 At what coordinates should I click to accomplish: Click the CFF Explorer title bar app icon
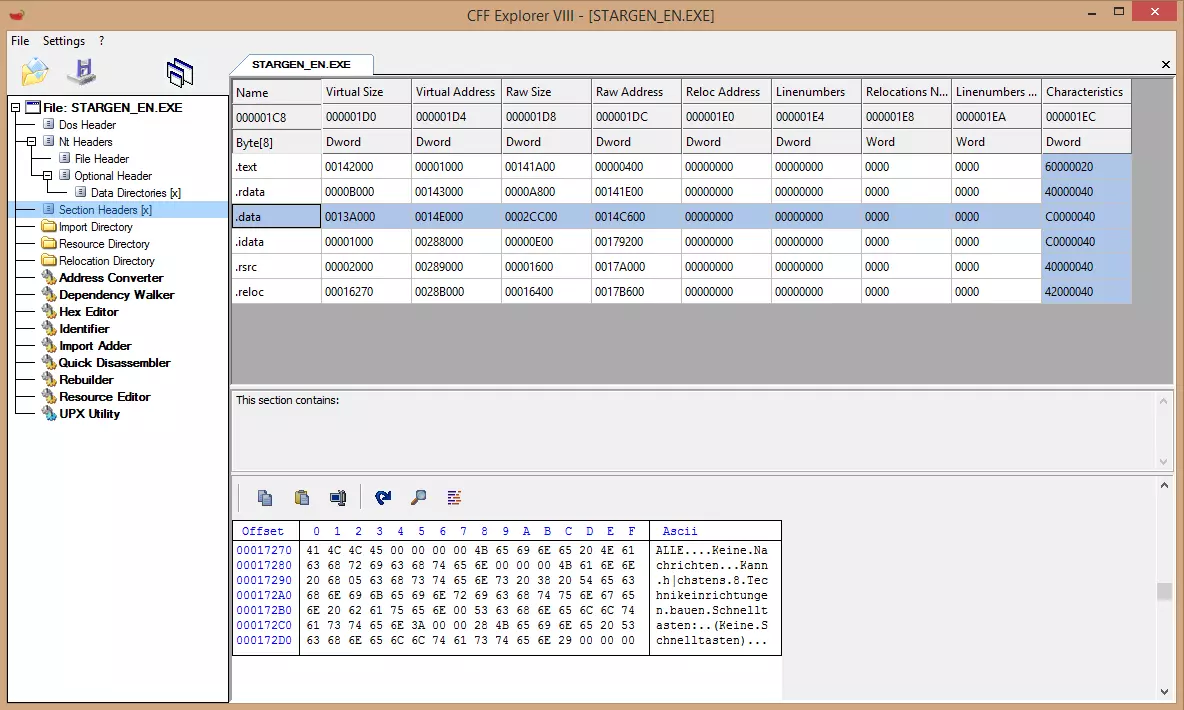pyautogui.click(x=17, y=14)
